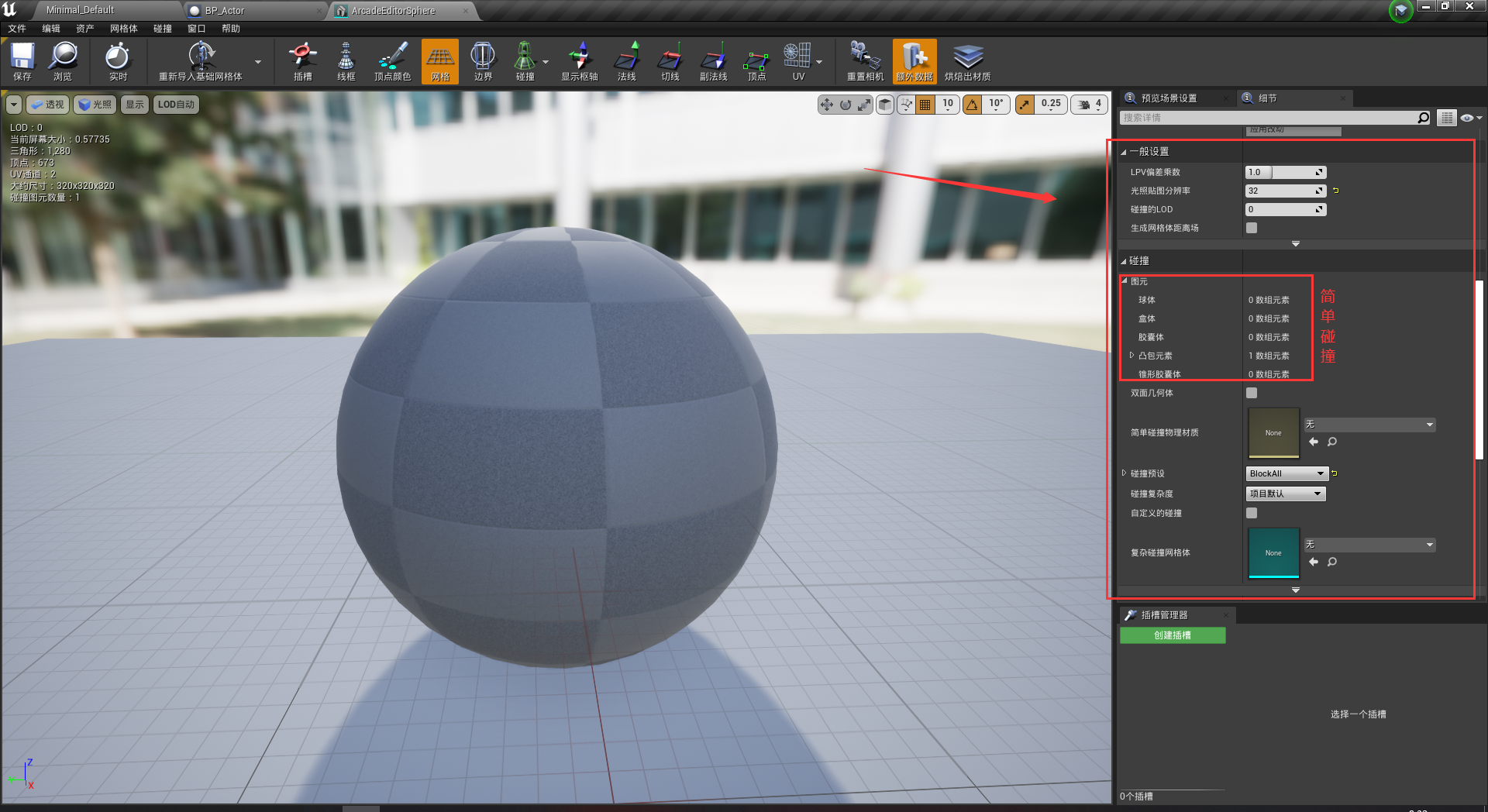1488x812 pixels.
Task: Switch to the BP_Actor tab
Action: (225, 11)
